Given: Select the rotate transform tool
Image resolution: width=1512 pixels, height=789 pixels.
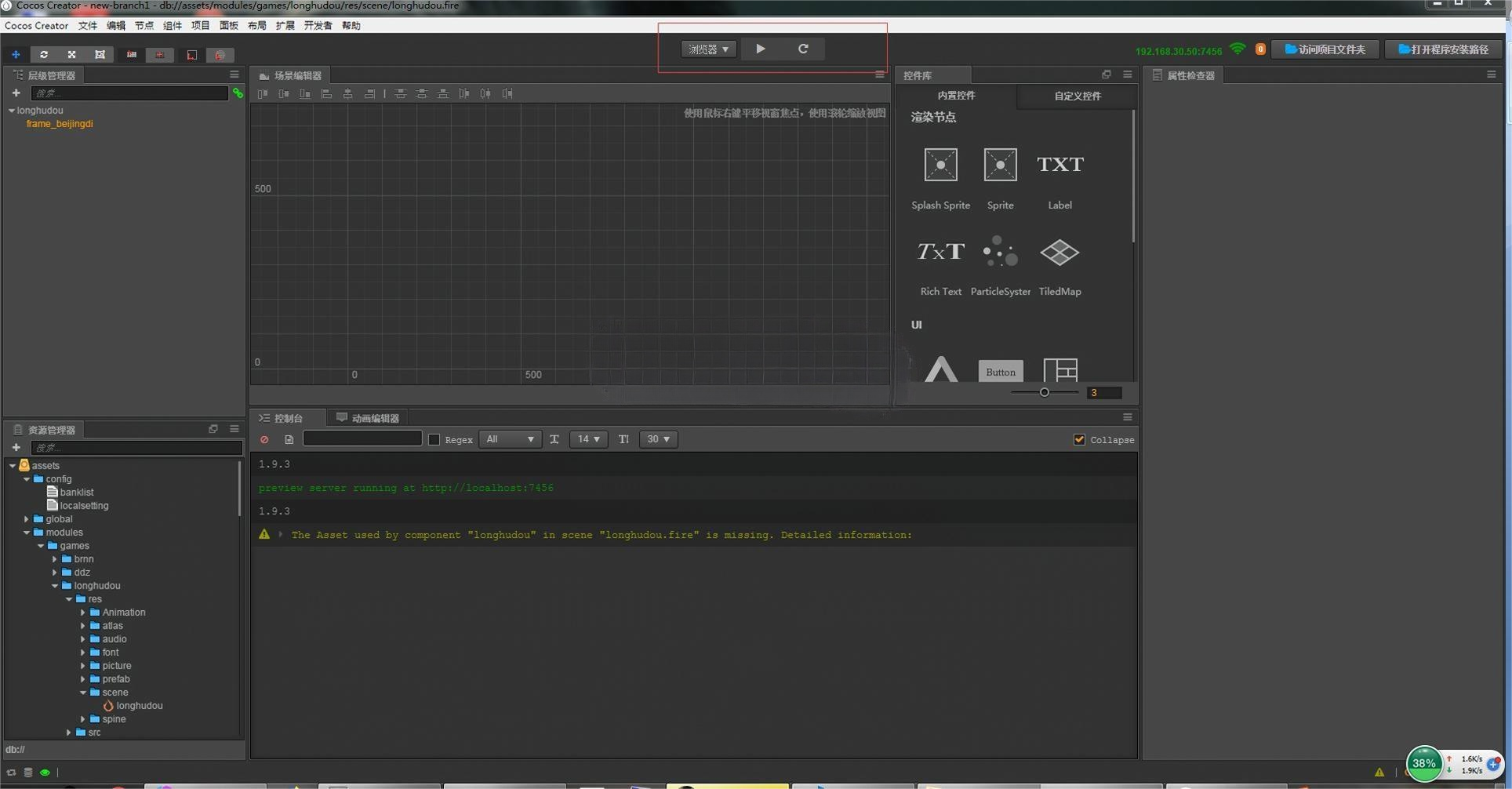Looking at the screenshot, I should [44, 55].
